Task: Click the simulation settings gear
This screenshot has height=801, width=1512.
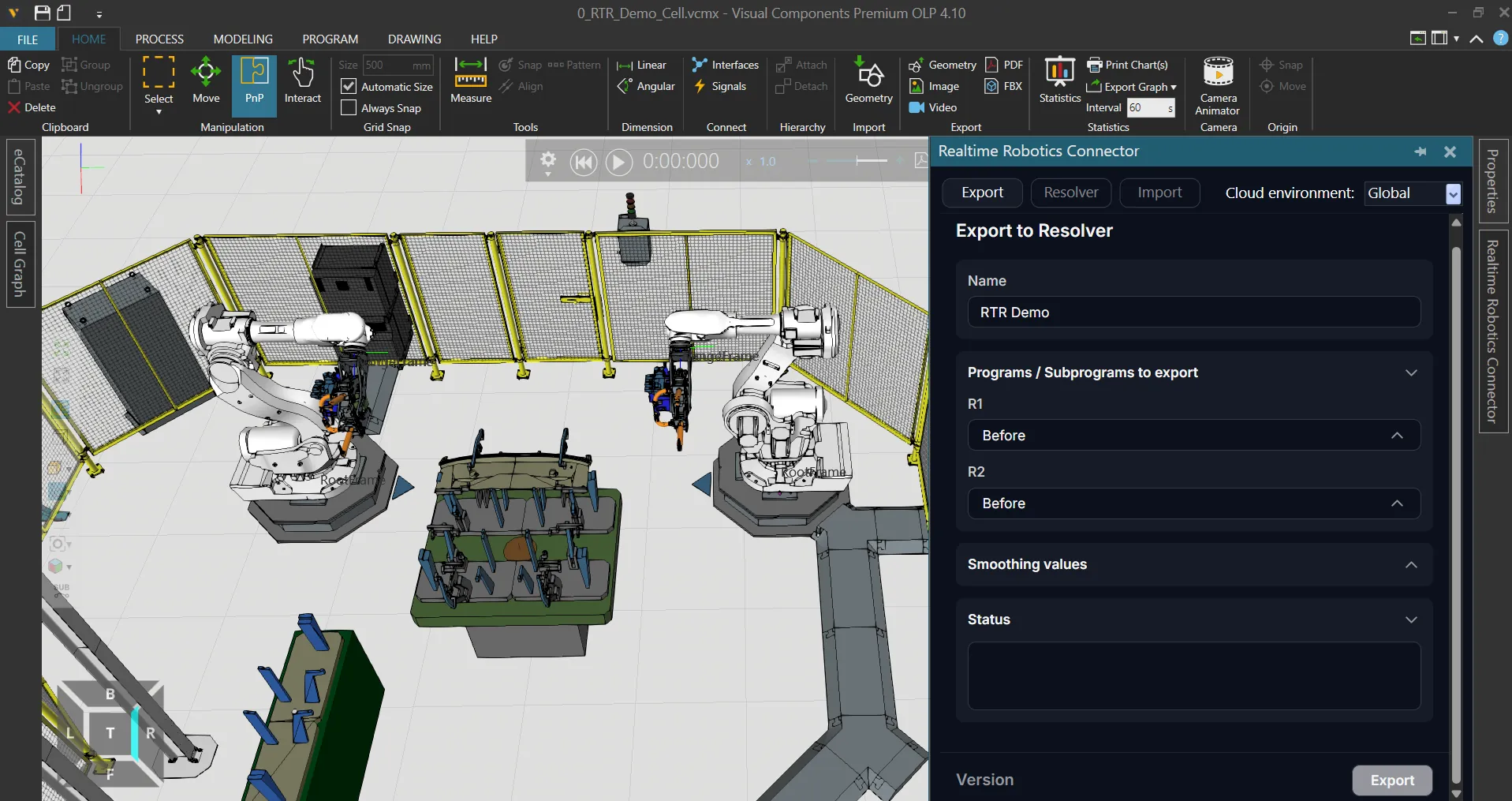Action: coord(548,161)
